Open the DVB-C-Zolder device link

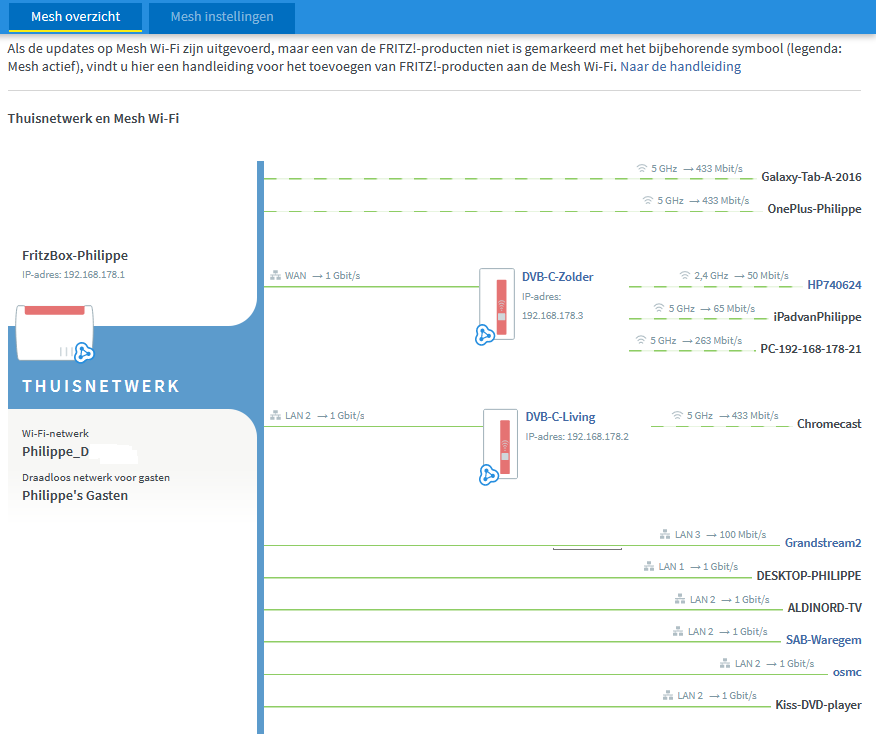coord(558,276)
